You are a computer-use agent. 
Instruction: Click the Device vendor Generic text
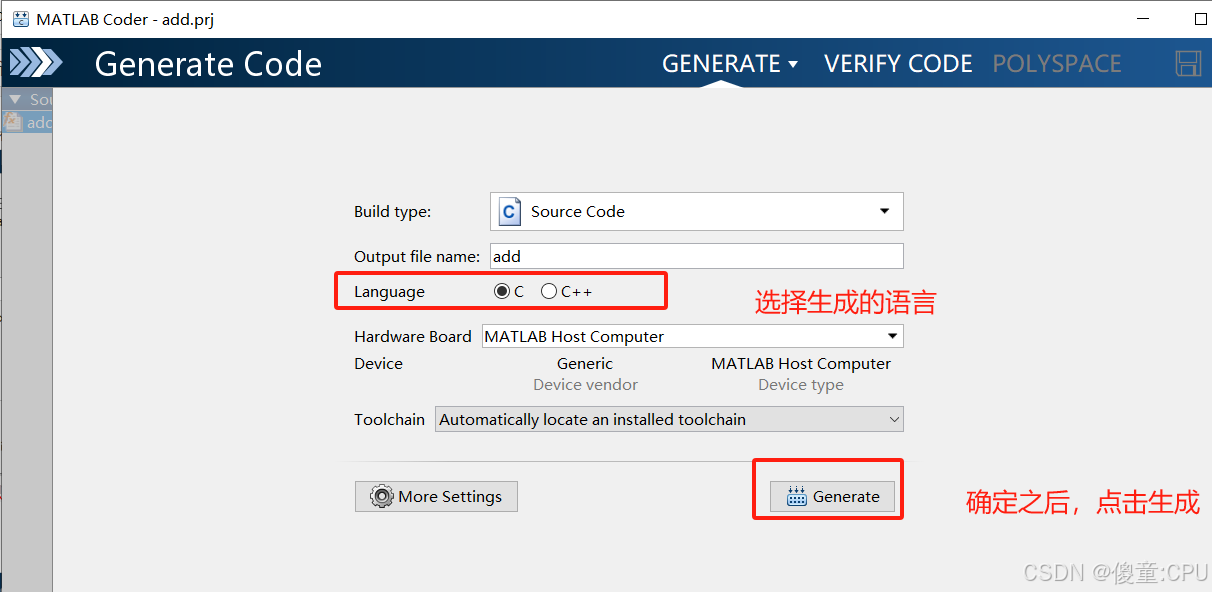(585, 364)
